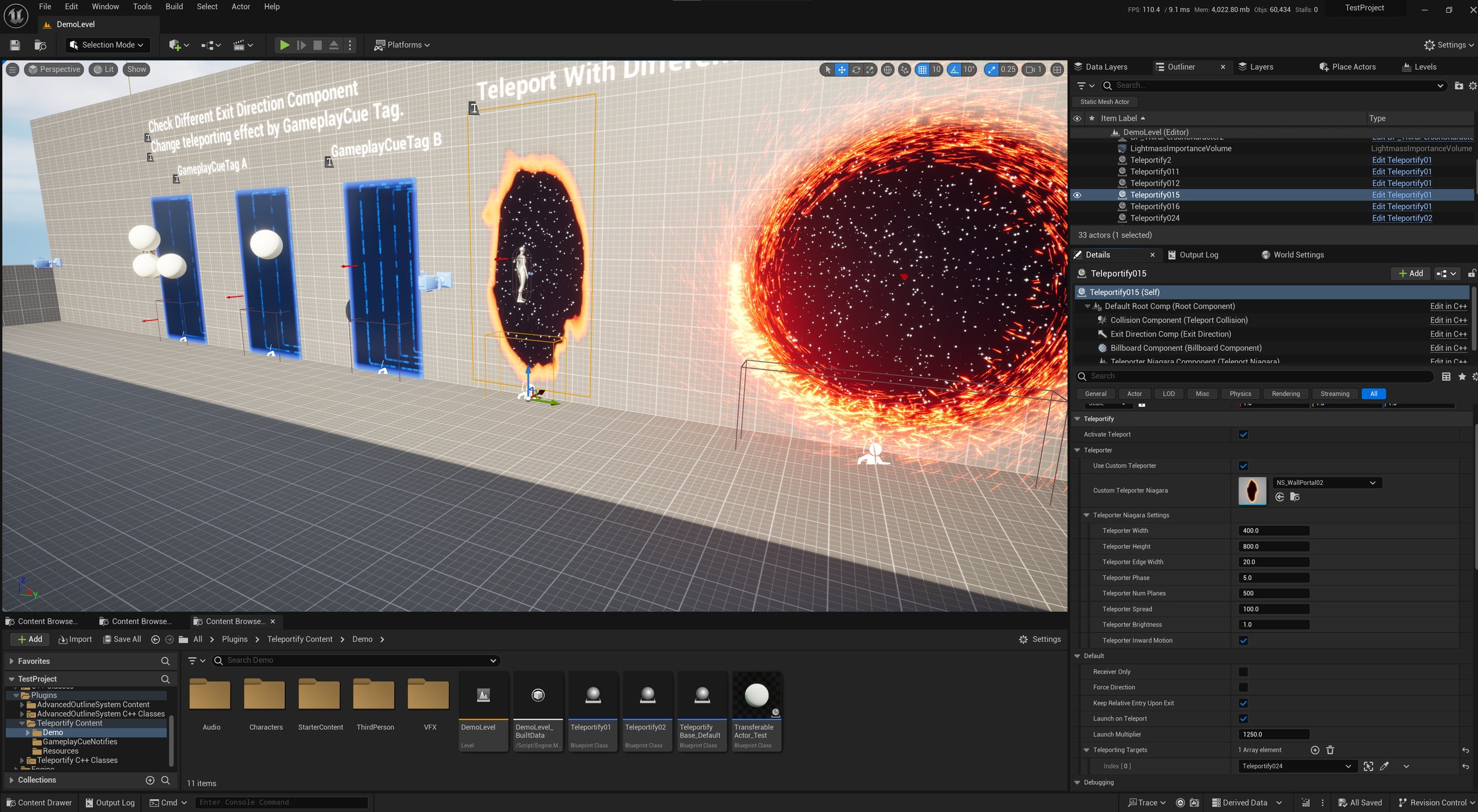
Task: Open the Build menu
Action: point(174,6)
